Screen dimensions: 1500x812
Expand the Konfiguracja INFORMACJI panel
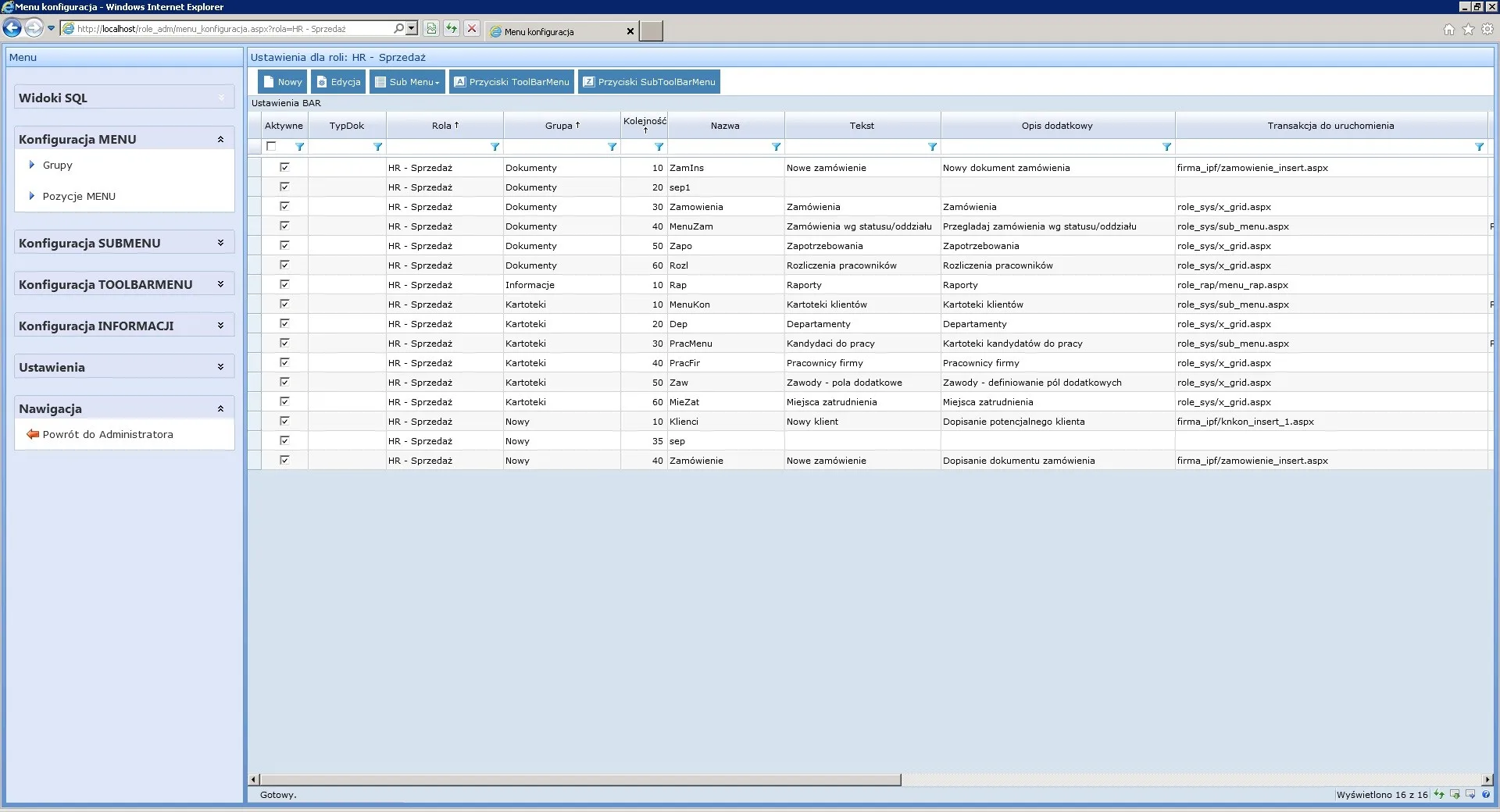click(x=221, y=326)
